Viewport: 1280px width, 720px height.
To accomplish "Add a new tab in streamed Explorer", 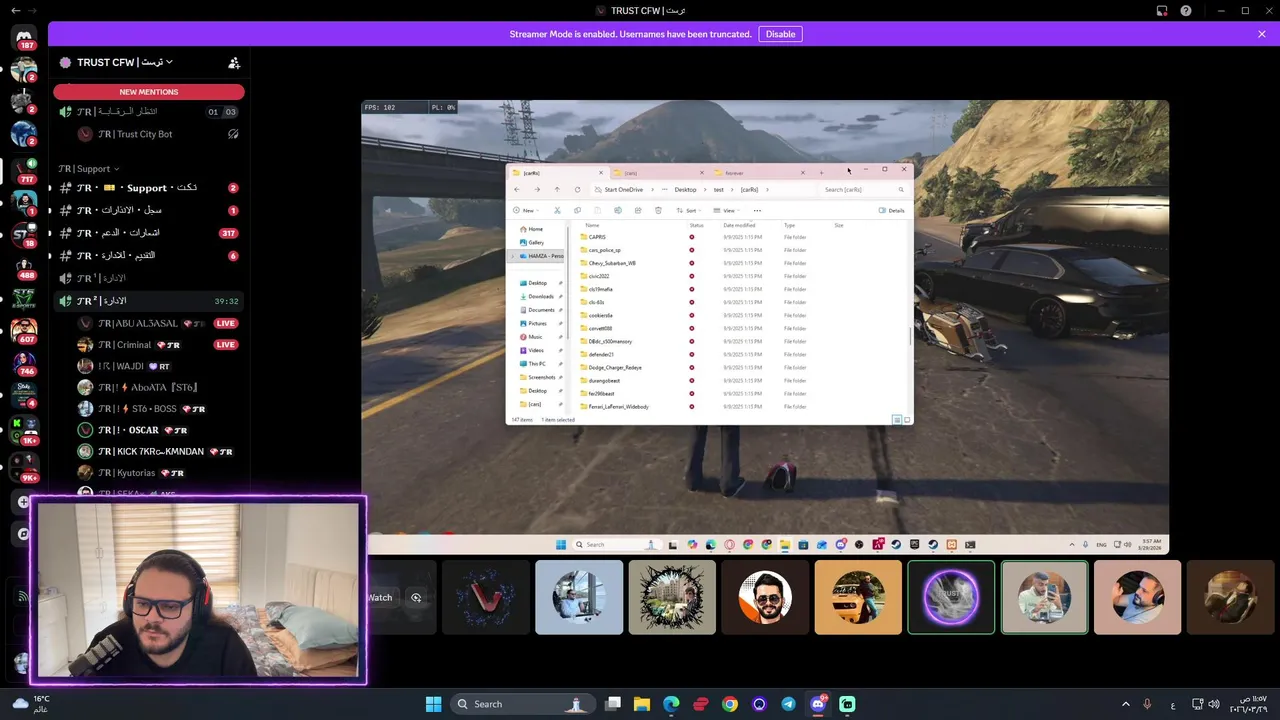I will click(821, 173).
